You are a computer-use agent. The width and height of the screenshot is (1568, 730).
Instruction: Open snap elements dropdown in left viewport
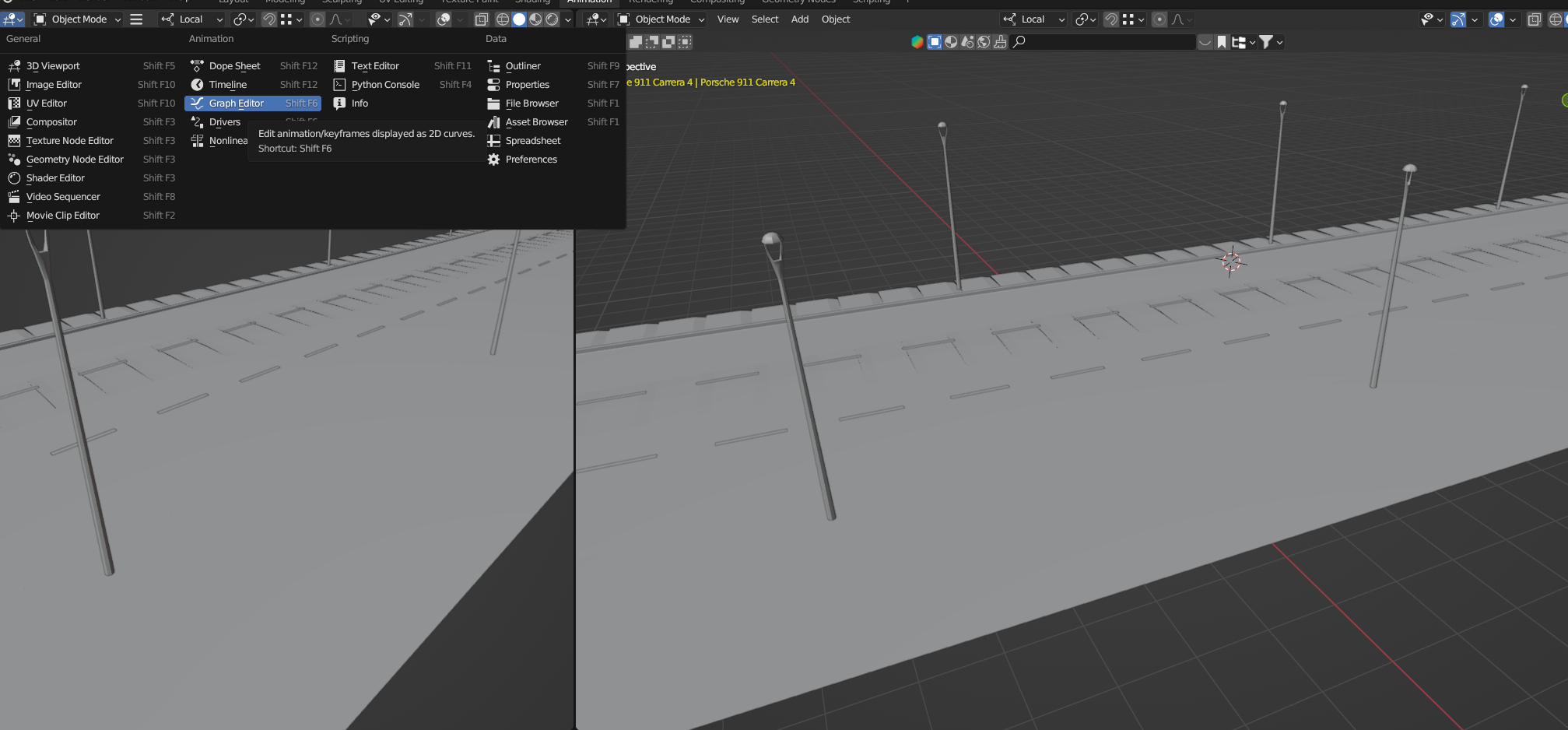coord(290,19)
